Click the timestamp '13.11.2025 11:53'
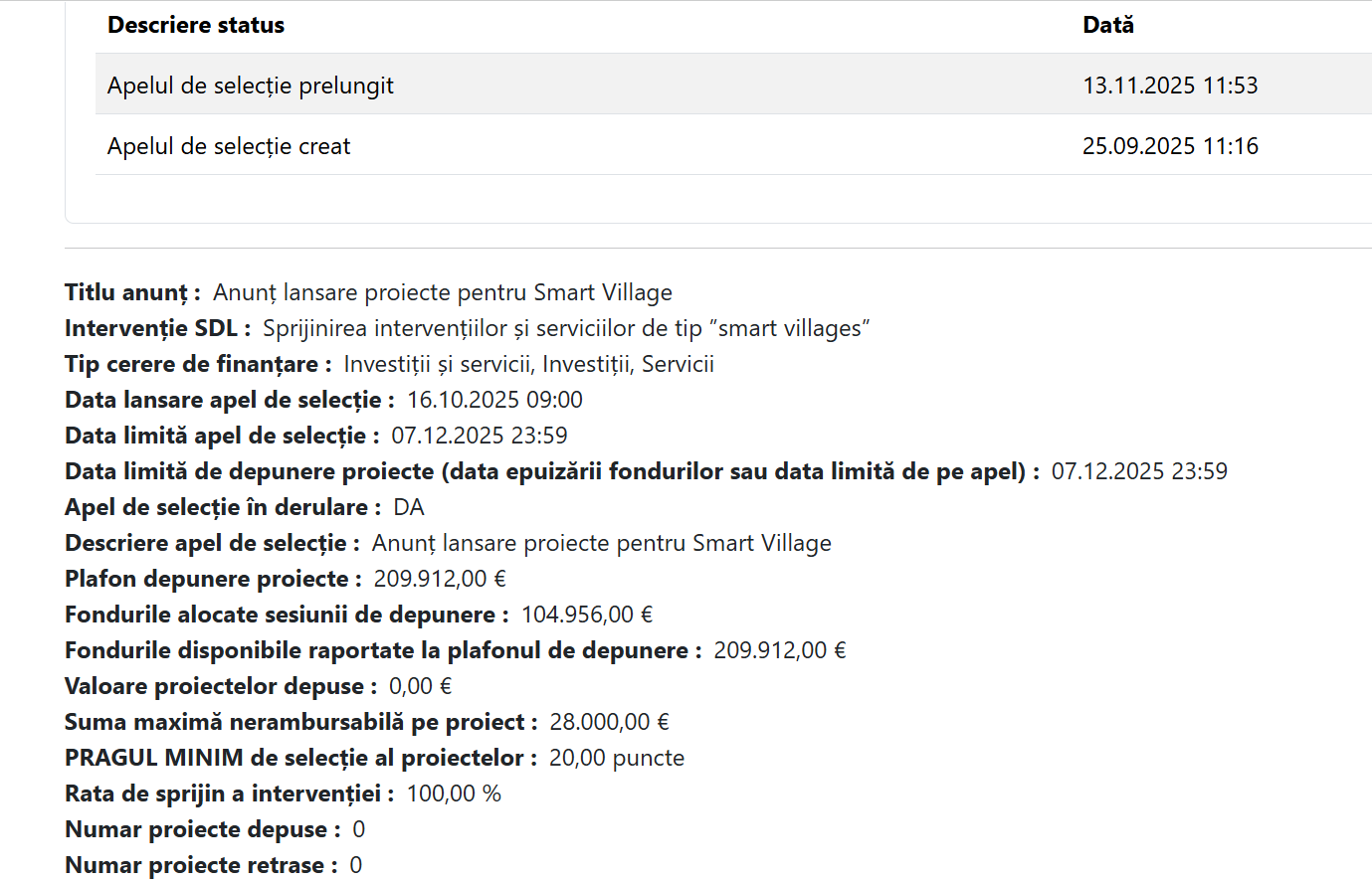The image size is (1372, 882). pos(1170,85)
